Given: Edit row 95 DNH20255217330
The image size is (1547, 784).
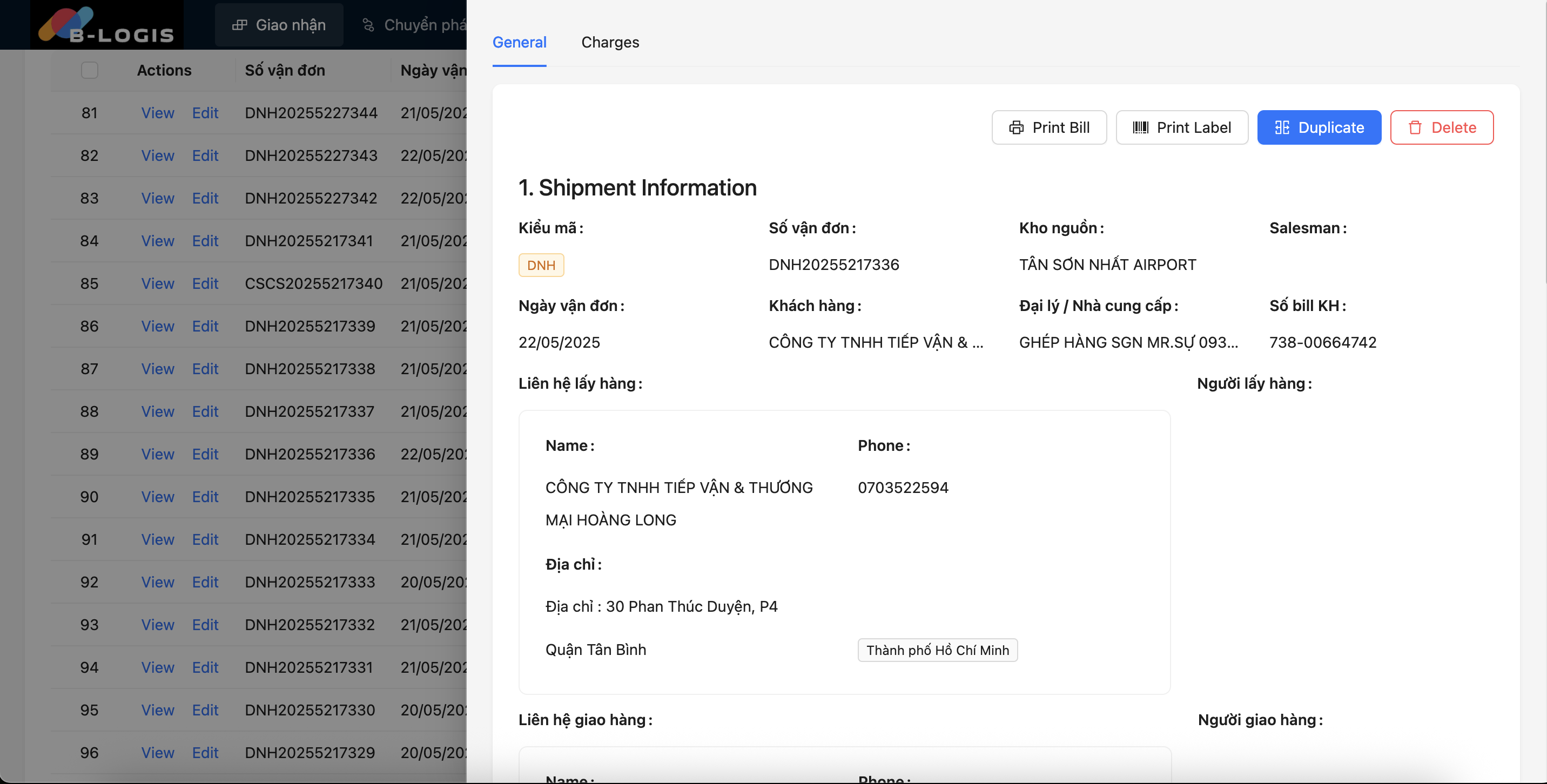Looking at the screenshot, I should pyautogui.click(x=205, y=709).
